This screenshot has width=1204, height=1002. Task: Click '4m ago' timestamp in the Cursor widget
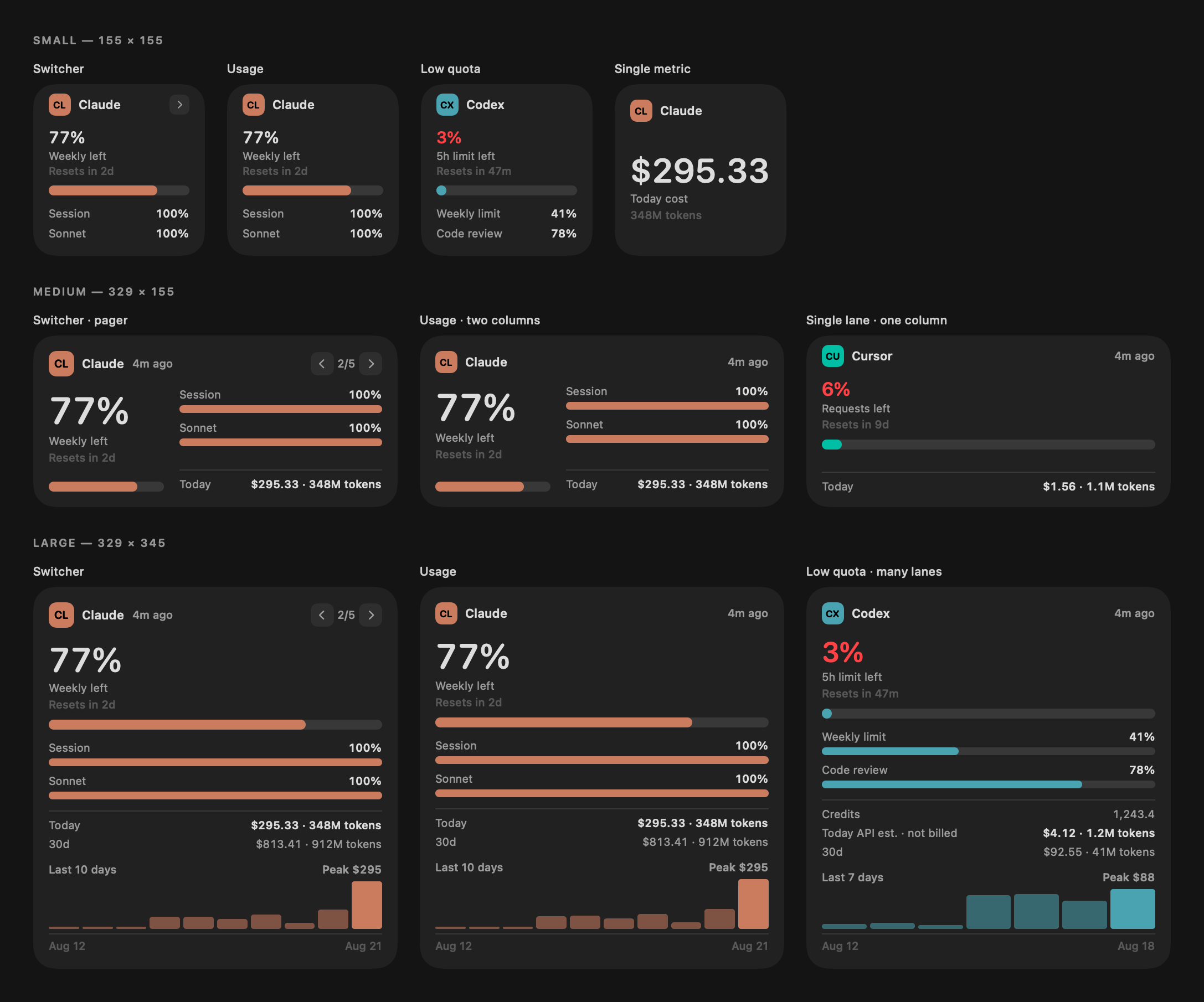point(1134,356)
